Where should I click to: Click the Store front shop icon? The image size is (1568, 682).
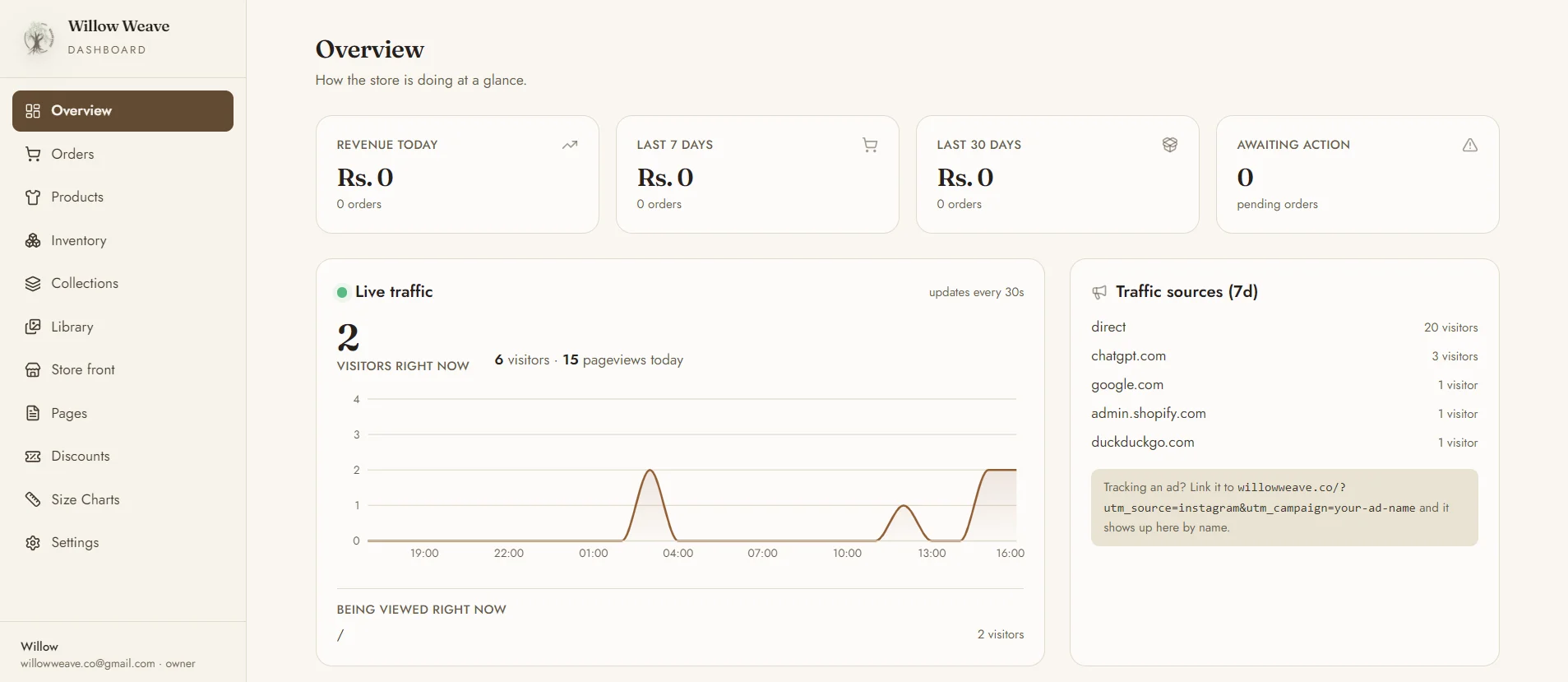point(33,370)
